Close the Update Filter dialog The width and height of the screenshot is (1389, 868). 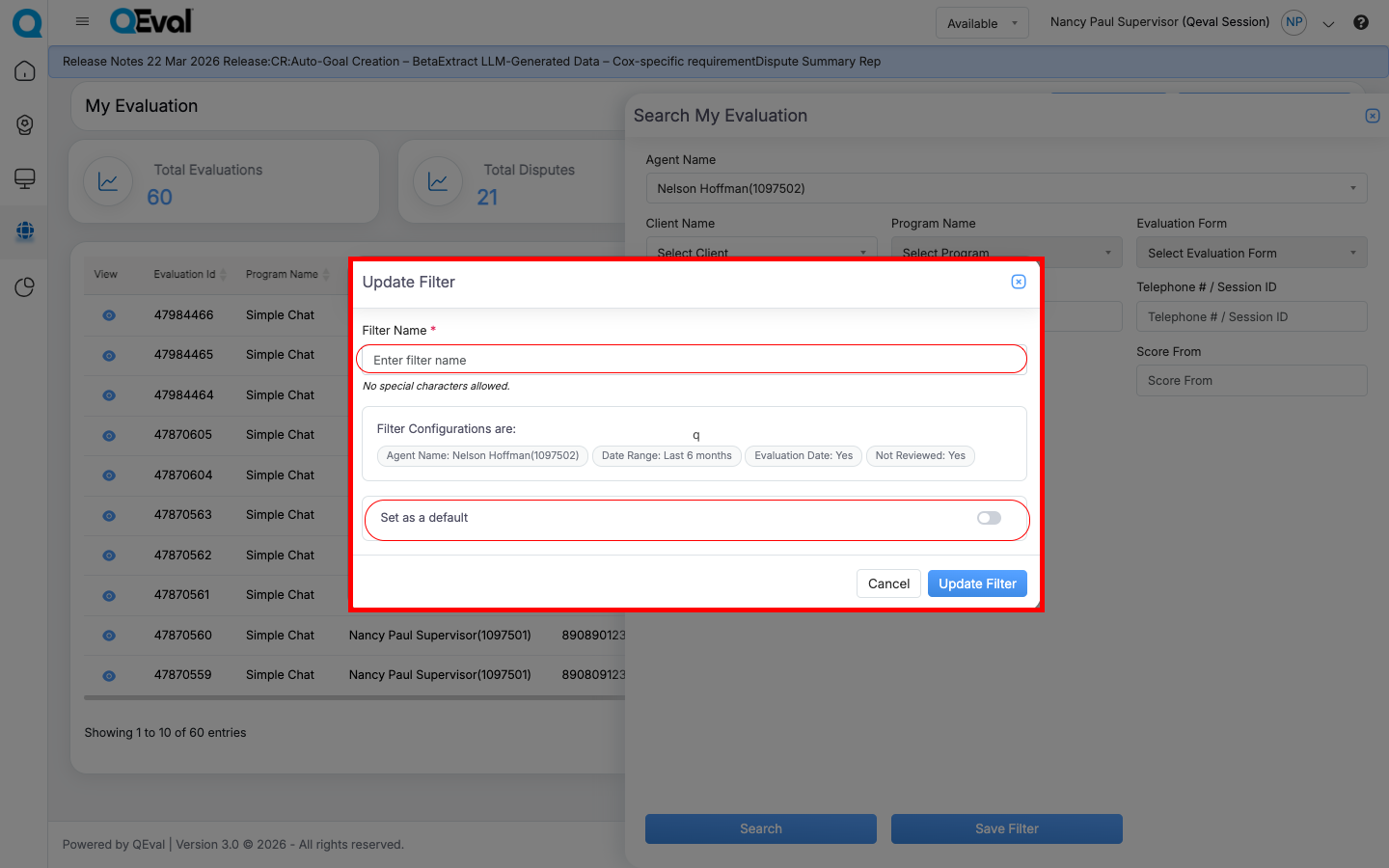1018,282
